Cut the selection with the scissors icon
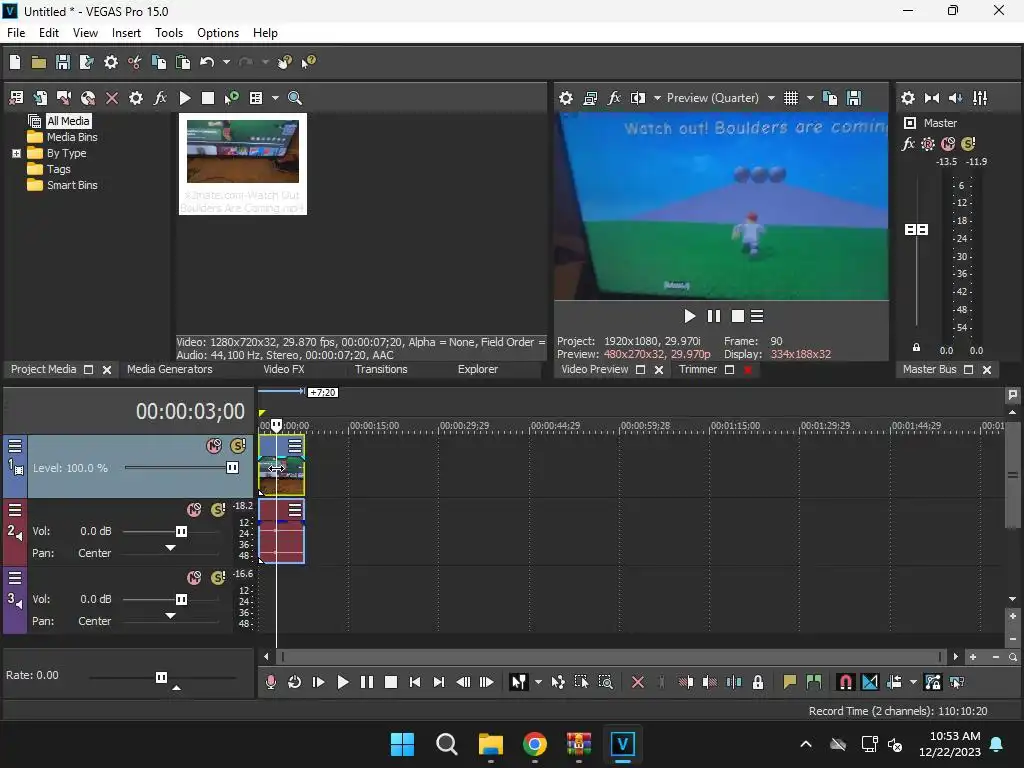The image size is (1024, 768). point(135,62)
